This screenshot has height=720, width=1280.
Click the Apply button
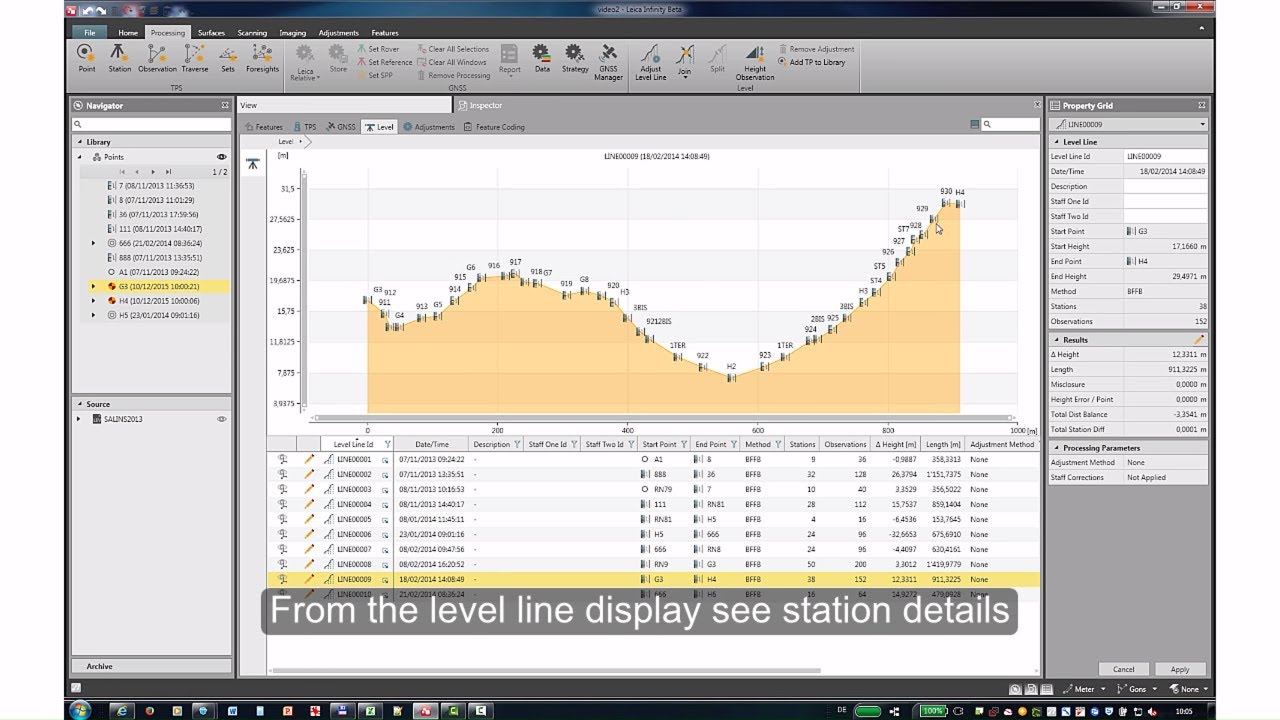pos(1180,669)
